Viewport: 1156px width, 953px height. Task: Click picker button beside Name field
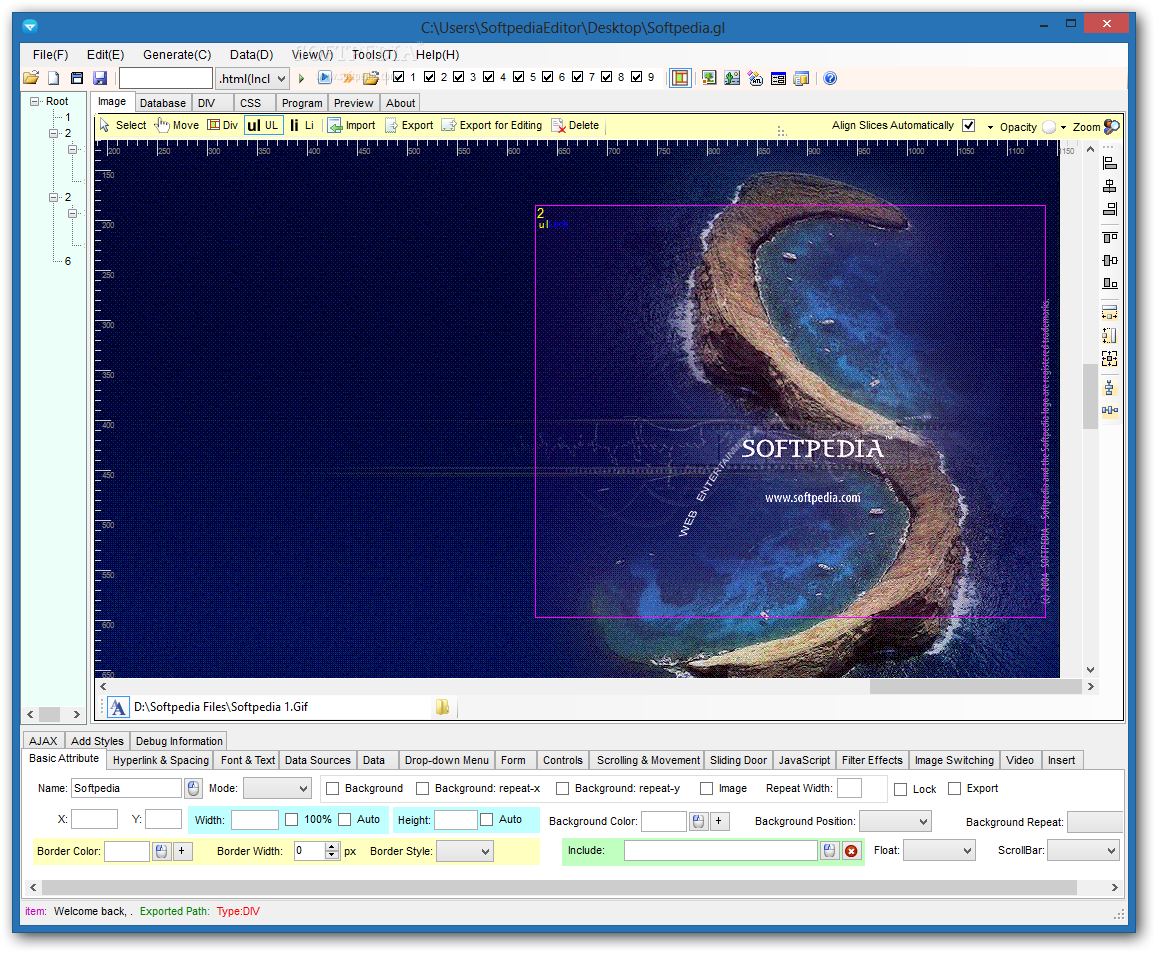(x=193, y=789)
